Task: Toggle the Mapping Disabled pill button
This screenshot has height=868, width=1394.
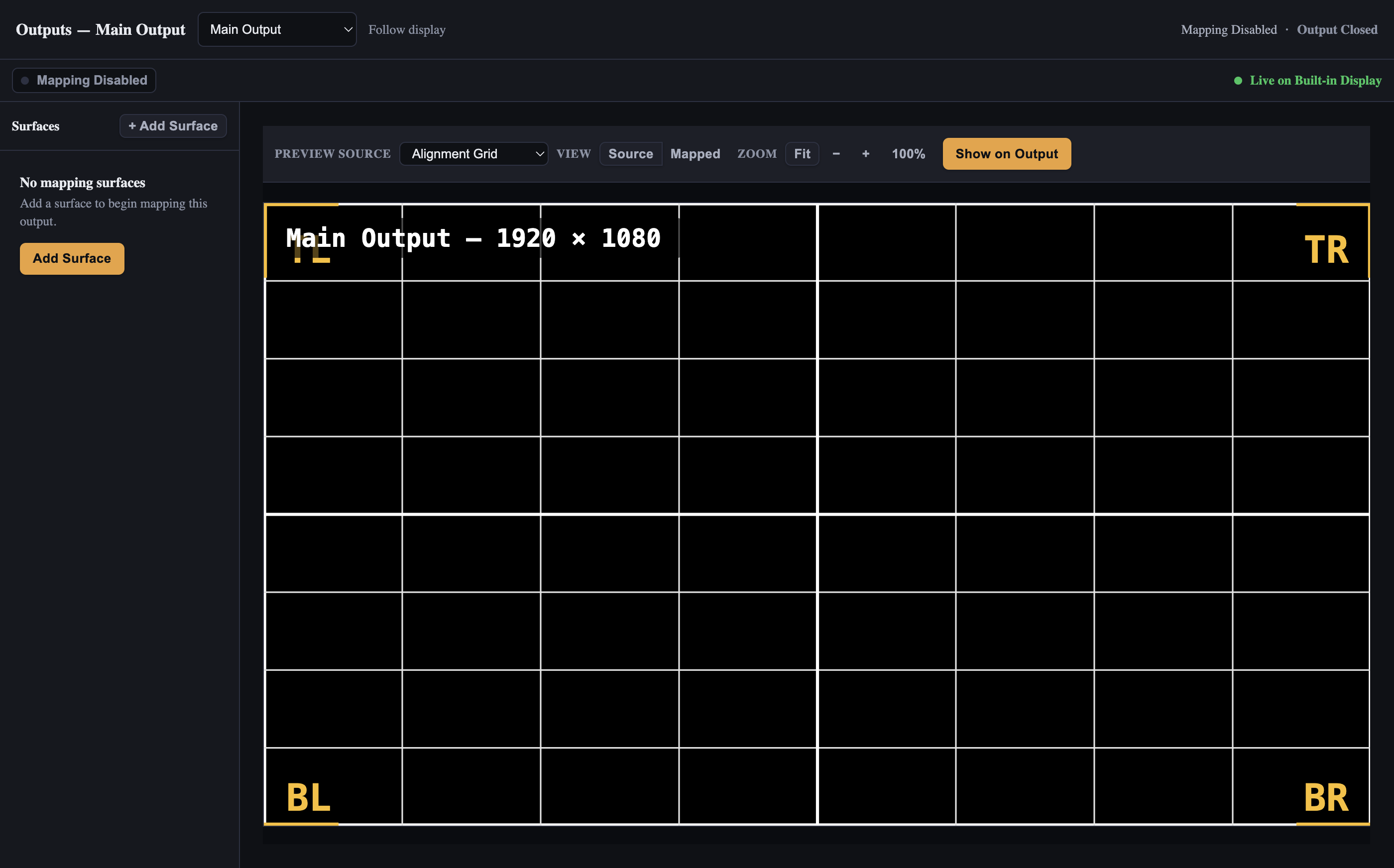Action: coord(84,80)
